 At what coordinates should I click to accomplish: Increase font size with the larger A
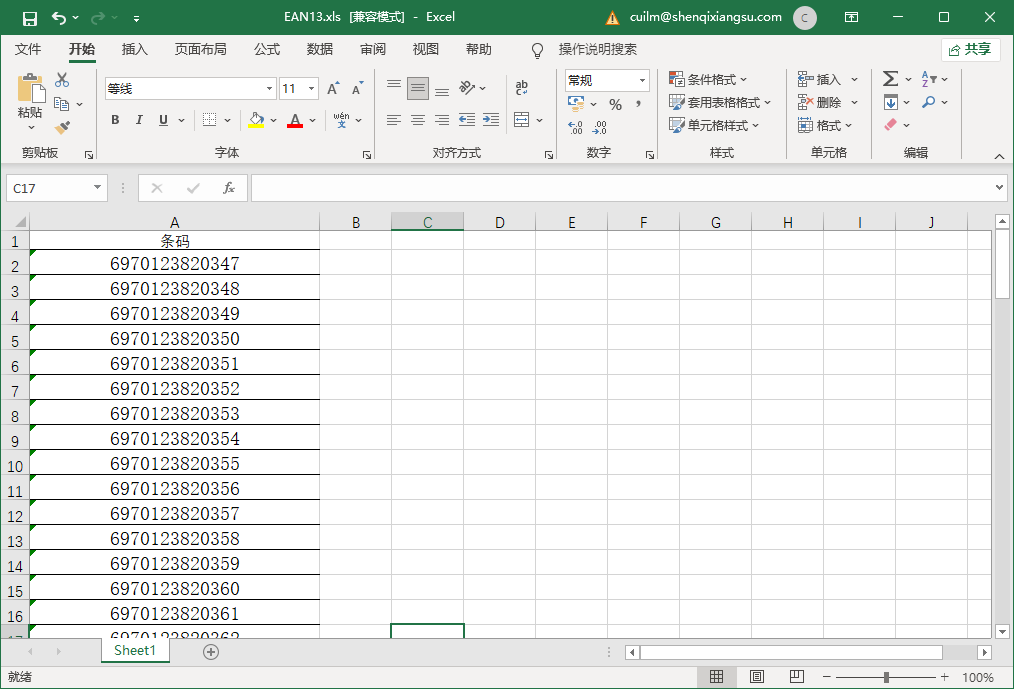click(333, 89)
